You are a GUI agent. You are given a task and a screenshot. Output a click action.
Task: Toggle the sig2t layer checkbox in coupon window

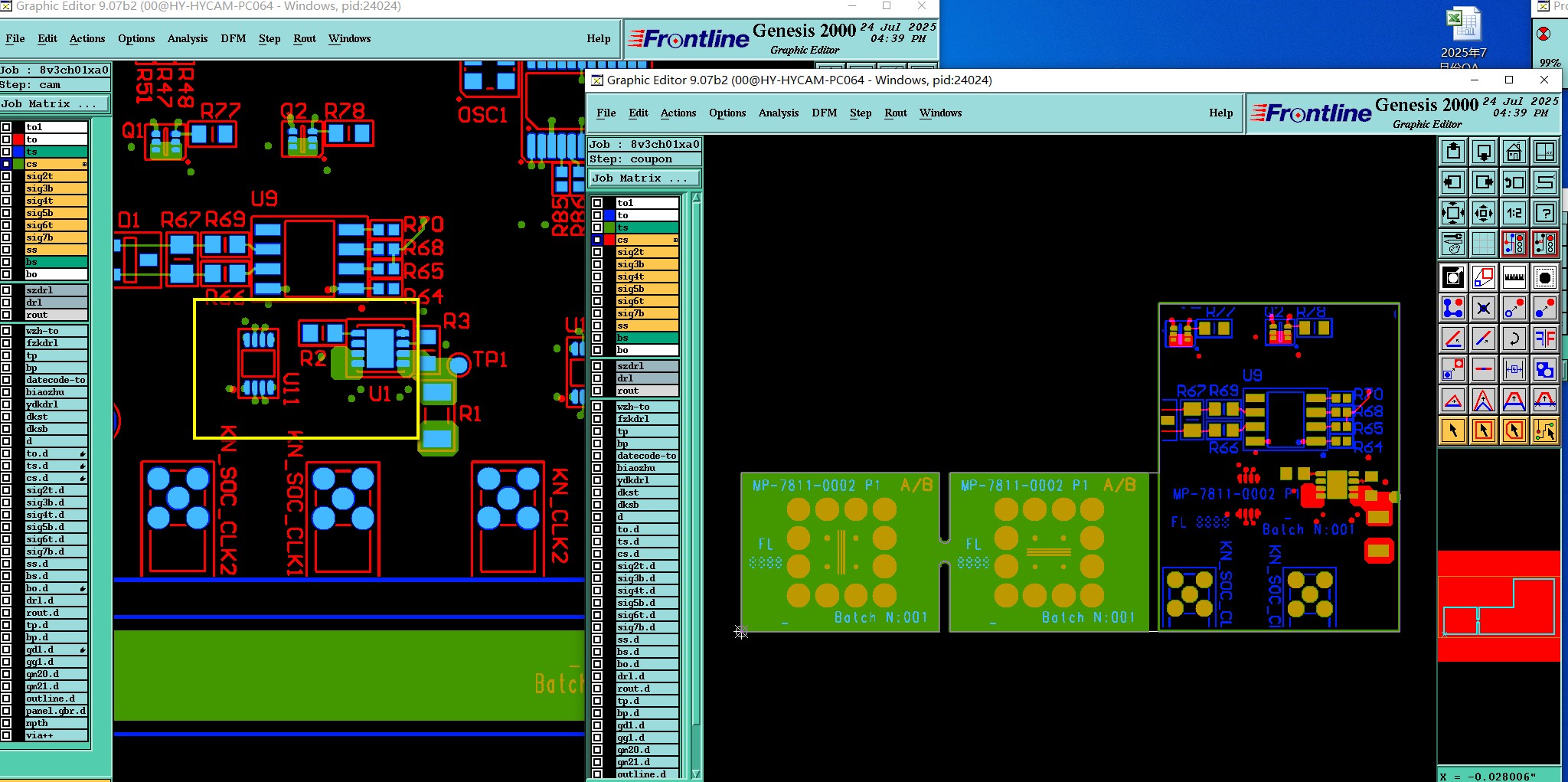click(597, 252)
